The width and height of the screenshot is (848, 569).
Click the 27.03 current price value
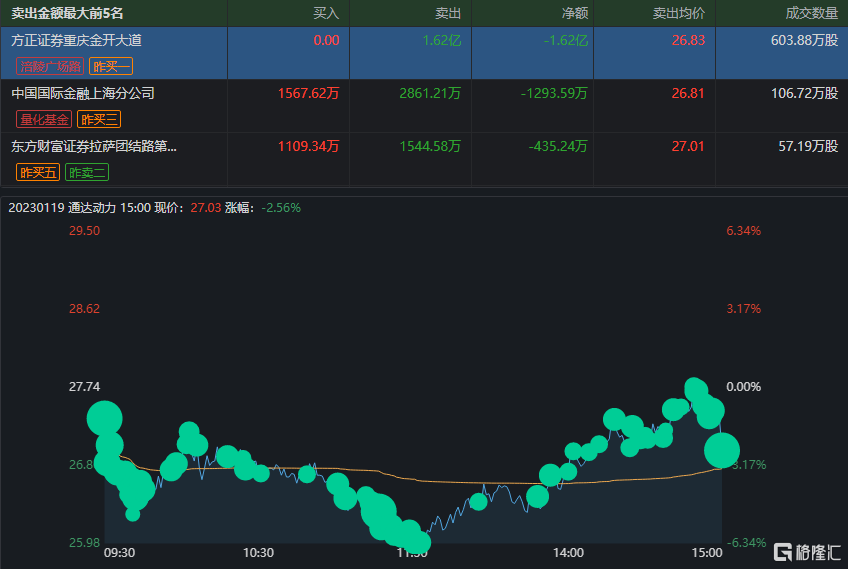(x=206, y=208)
